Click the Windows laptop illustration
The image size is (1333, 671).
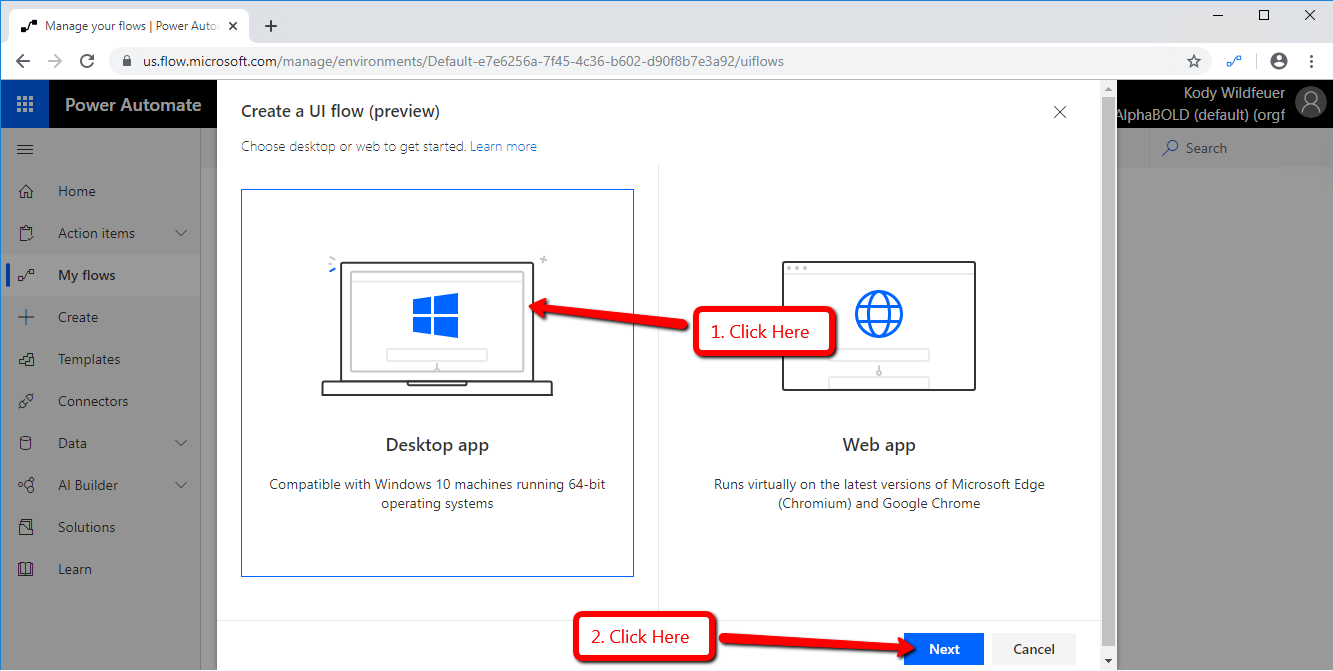coord(437,328)
